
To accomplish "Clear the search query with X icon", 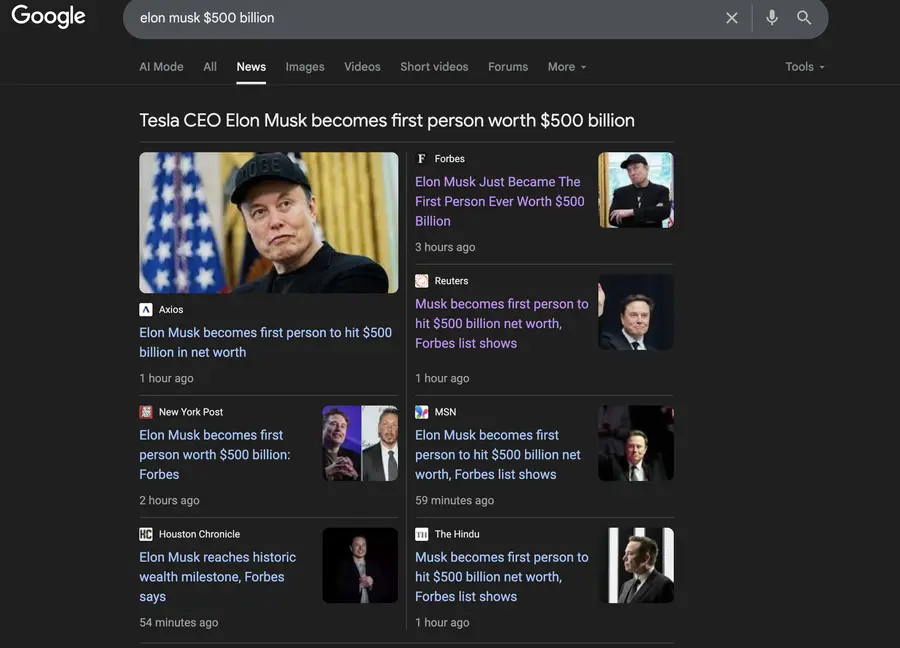I will 732,18.
